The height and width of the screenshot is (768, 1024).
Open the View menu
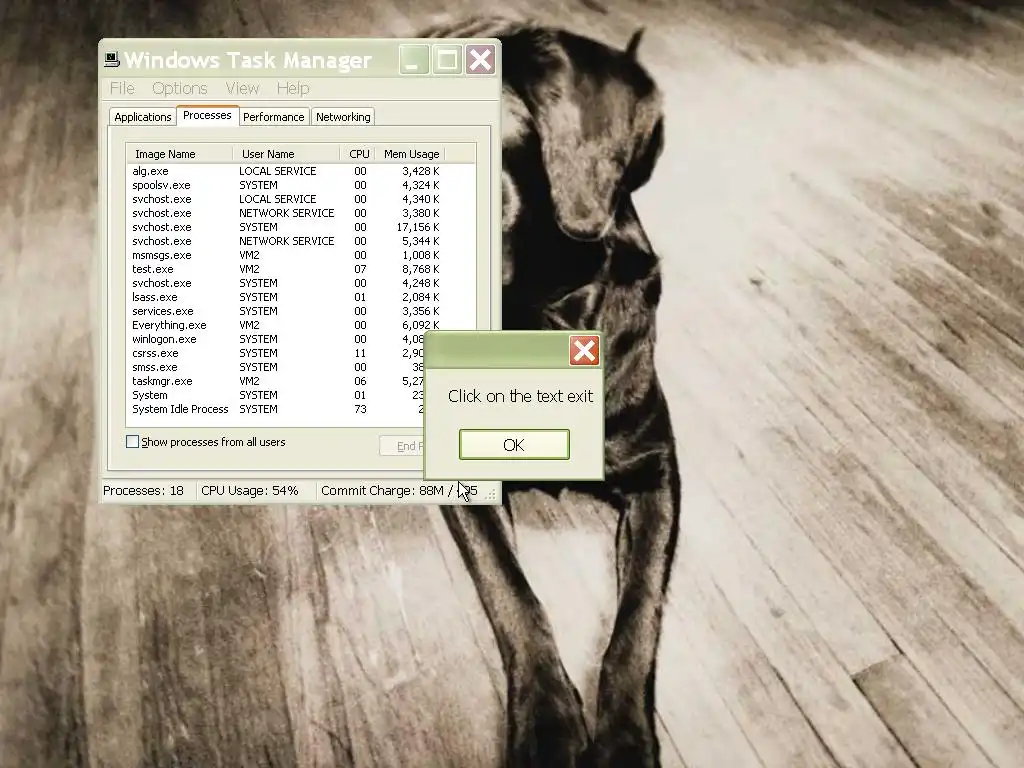tap(242, 88)
